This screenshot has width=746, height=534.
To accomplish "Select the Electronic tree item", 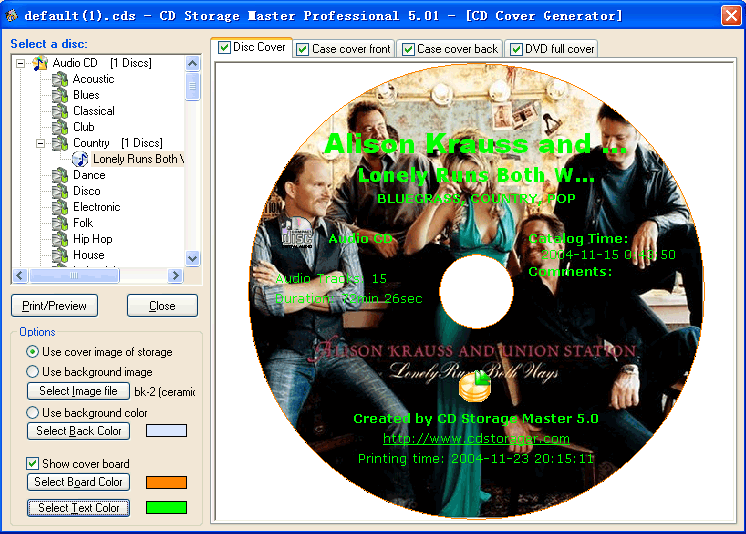I will coord(97,207).
